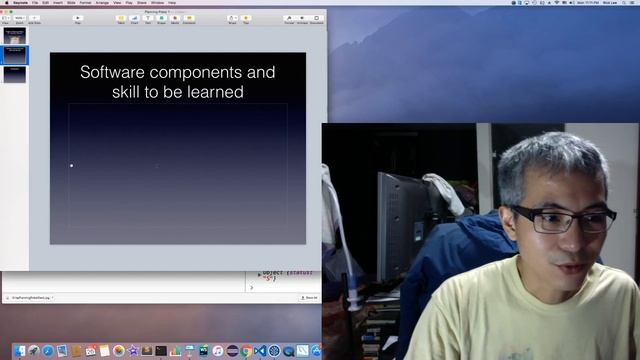Click Show All in browser downloads bar
640x360 pixels.
(309, 298)
